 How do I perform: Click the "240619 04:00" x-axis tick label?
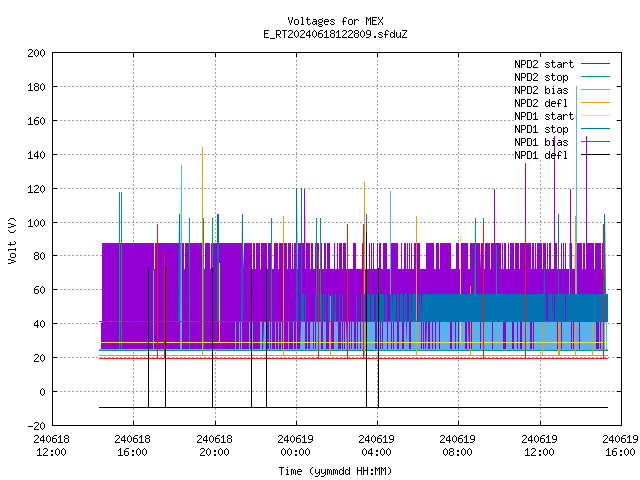click(376, 446)
